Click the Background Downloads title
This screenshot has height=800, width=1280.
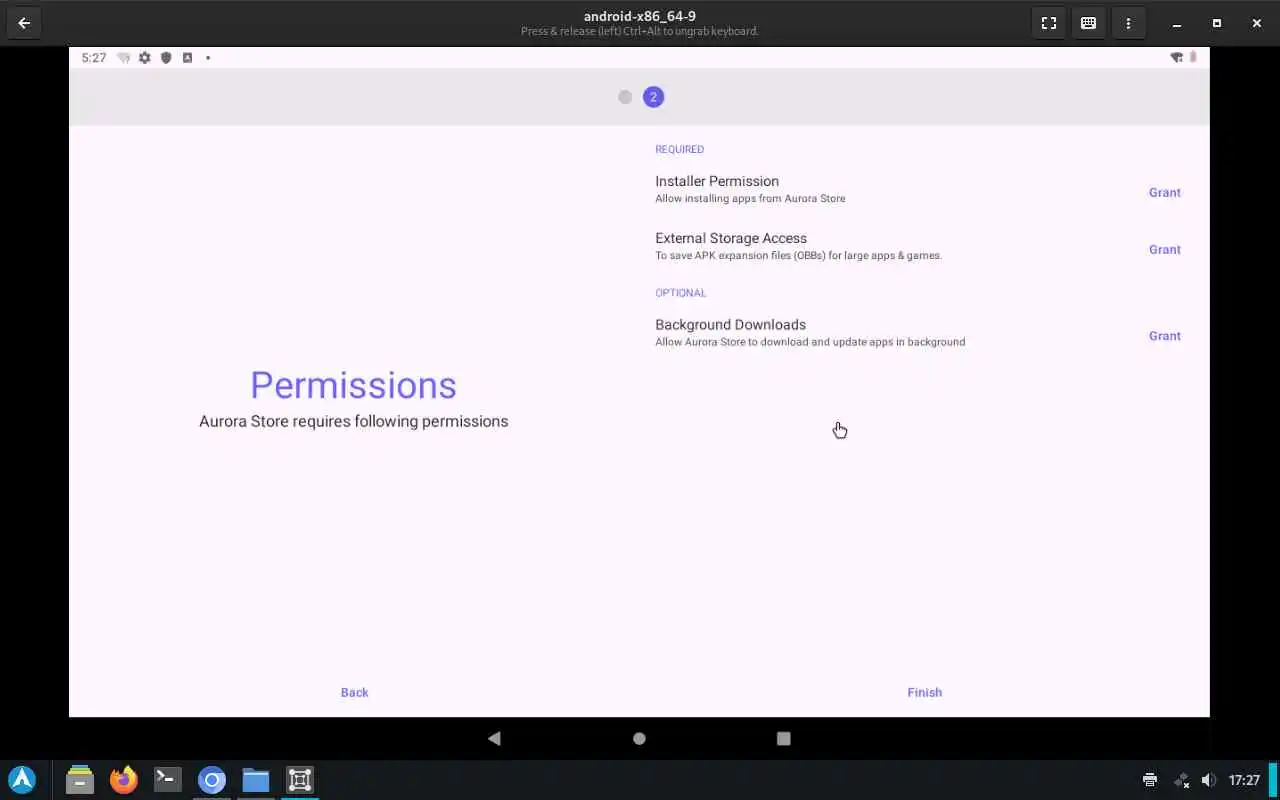tap(730, 324)
